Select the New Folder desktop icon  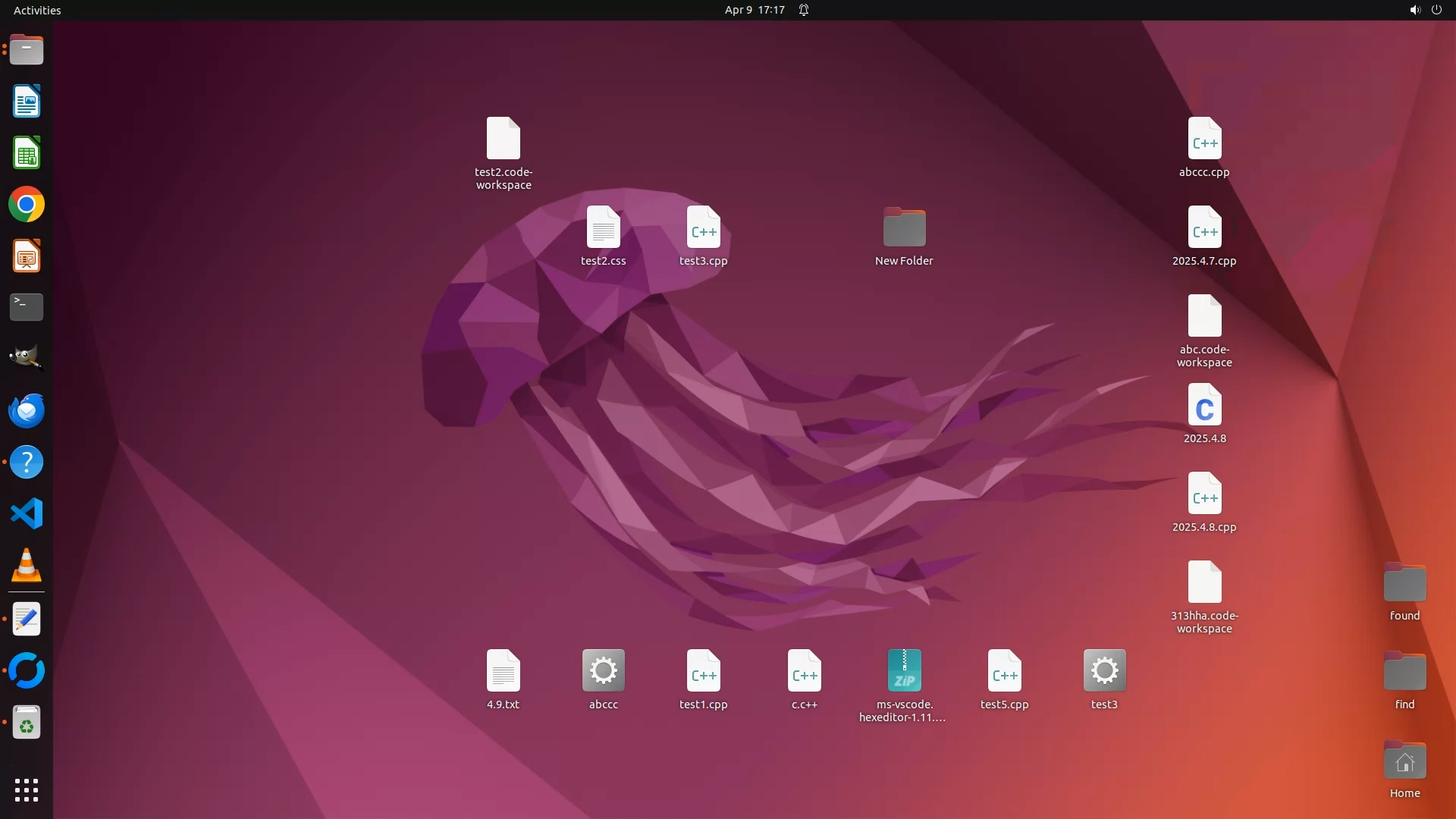tap(904, 227)
